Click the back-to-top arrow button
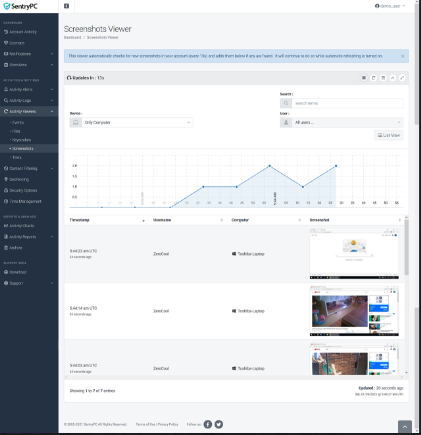This screenshot has height=435, width=421. pyautogui.click(x=405, y=427)
